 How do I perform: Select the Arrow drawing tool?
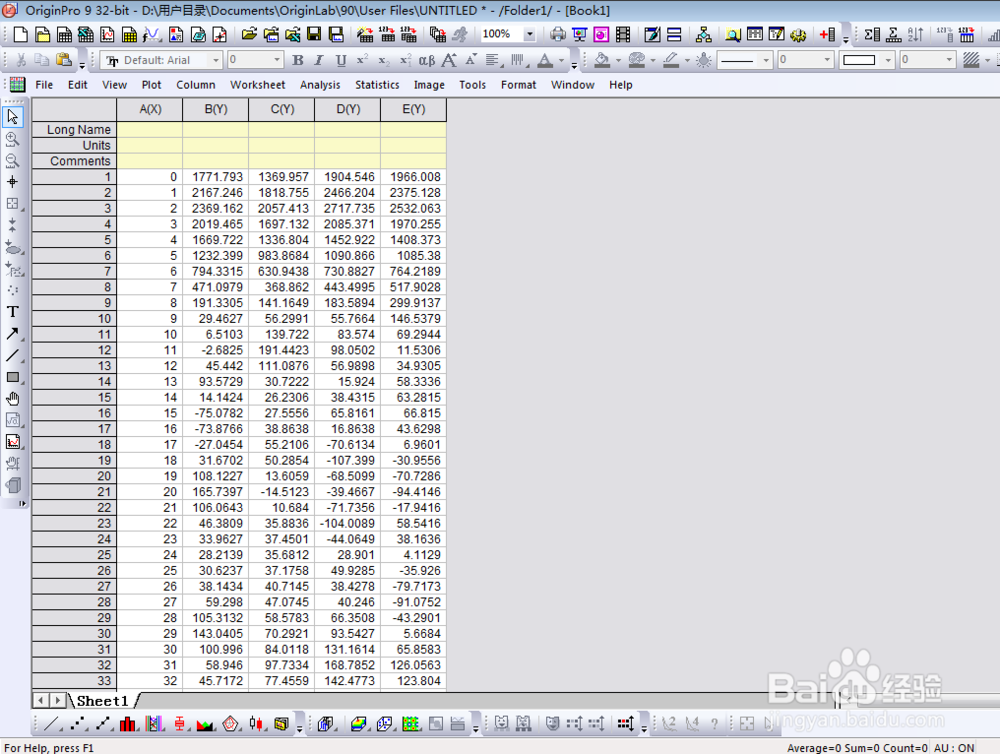[13, 334]
